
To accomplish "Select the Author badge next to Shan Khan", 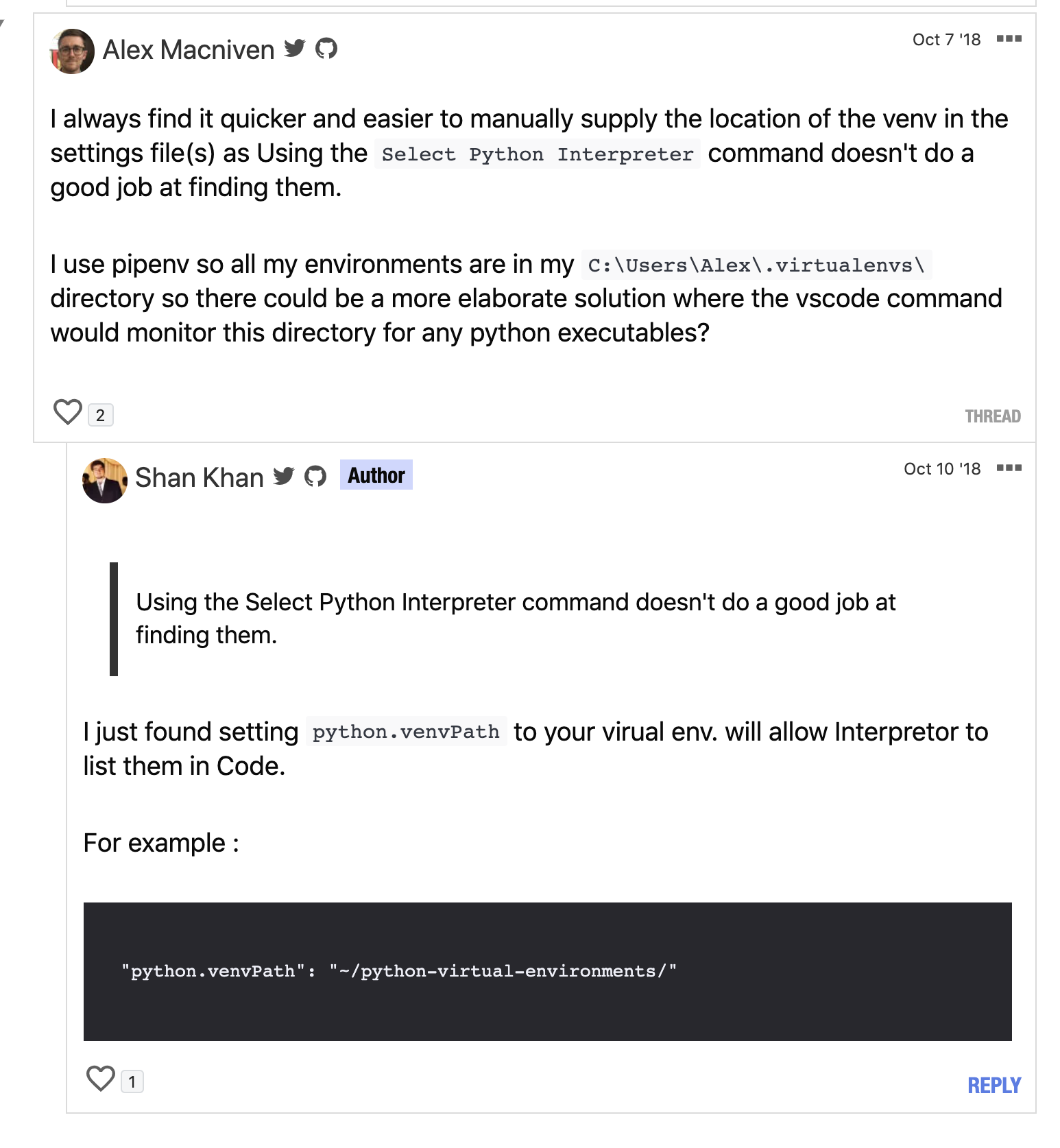I will click(x=375, y=475).
